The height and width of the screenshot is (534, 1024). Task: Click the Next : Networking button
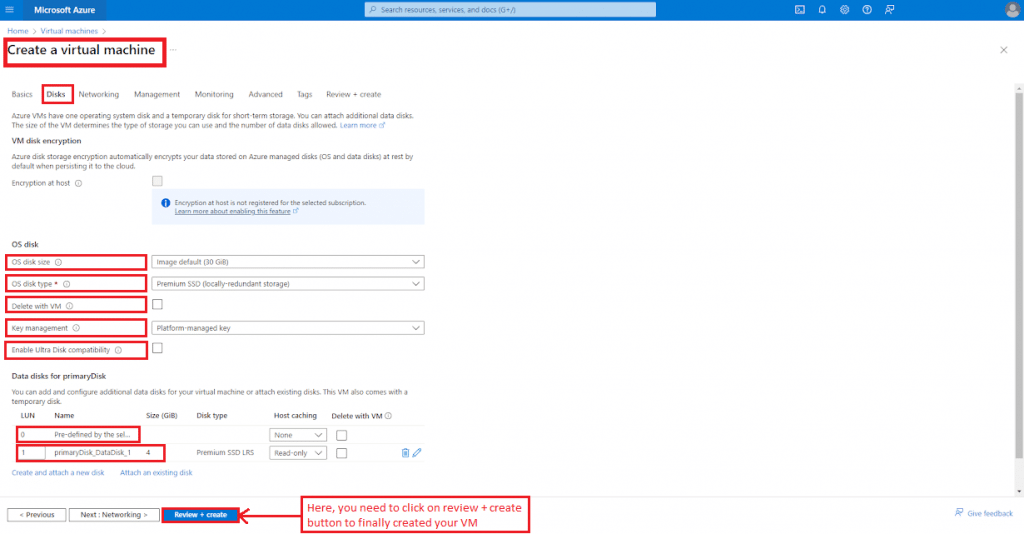[114, 515]
